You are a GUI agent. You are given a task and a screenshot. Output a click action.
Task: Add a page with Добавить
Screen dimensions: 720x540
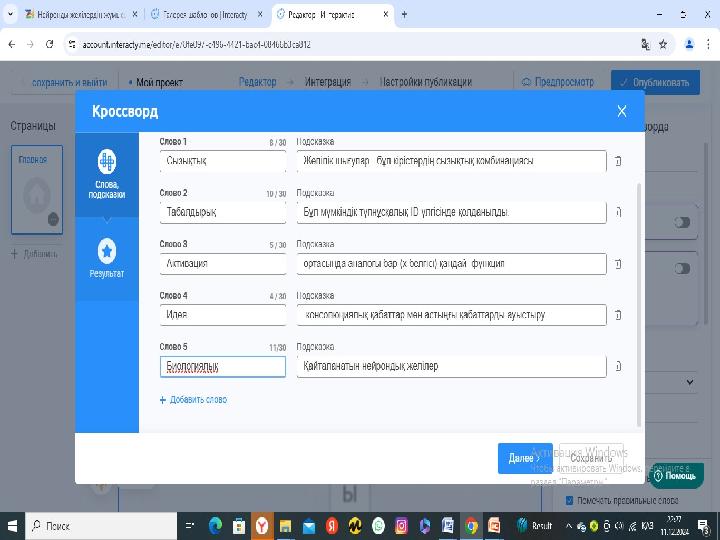pos(35,254)
